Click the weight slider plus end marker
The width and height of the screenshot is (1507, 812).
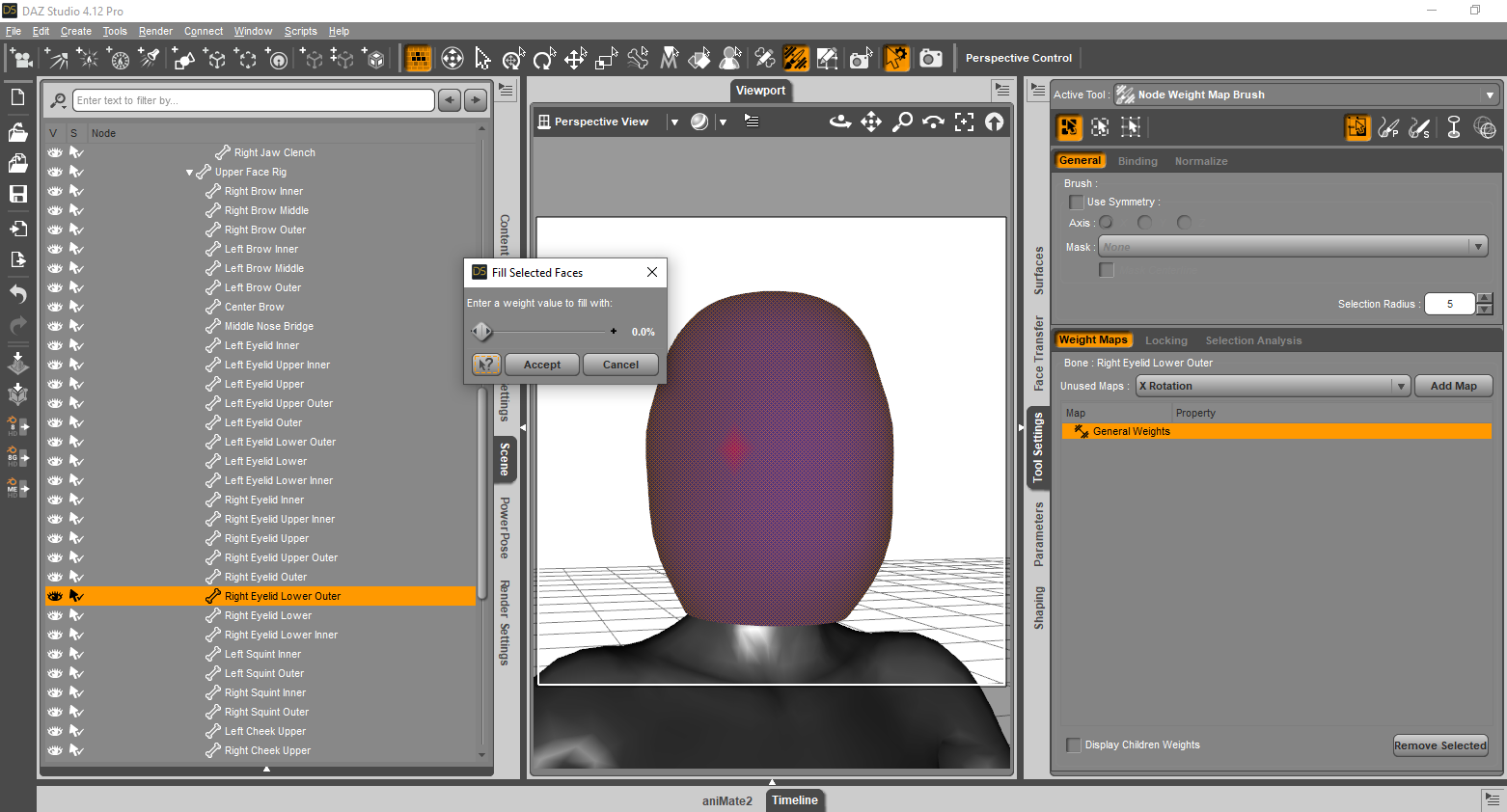(x=614, y=332)
